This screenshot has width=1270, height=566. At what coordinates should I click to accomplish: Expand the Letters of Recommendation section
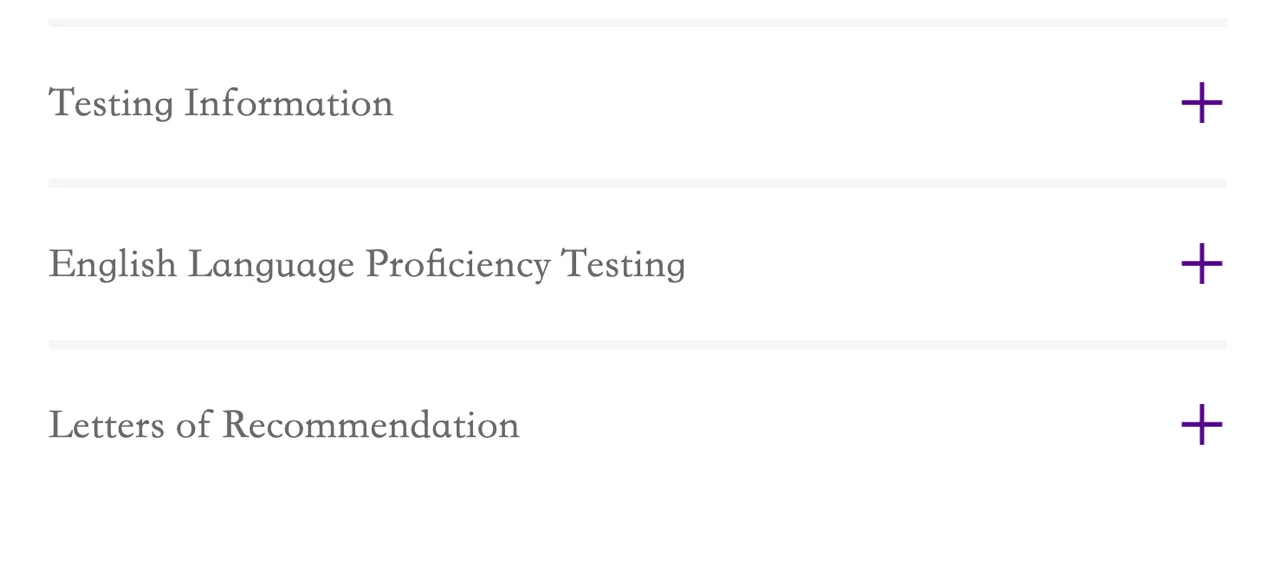[x=1201, y=426]
